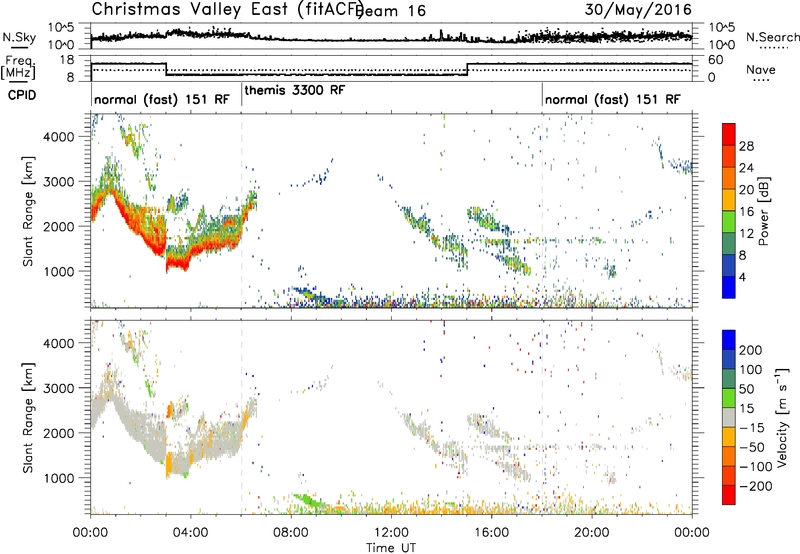This screenshot has height=554, width=800.
Task: Click the 'CPID' label
Action: 22,95
